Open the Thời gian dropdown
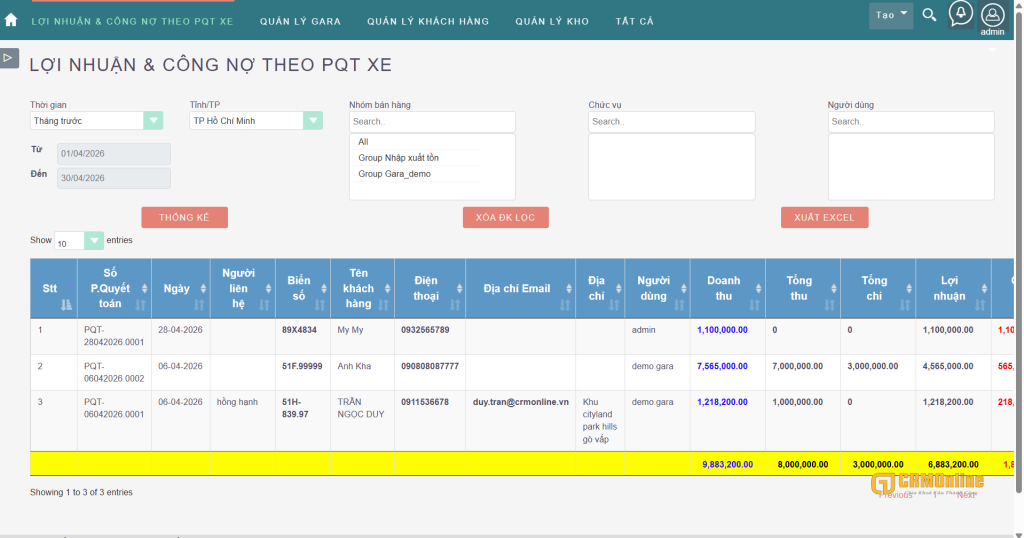The width and height of the screenshot is (1024, 538). pos(96,121)
